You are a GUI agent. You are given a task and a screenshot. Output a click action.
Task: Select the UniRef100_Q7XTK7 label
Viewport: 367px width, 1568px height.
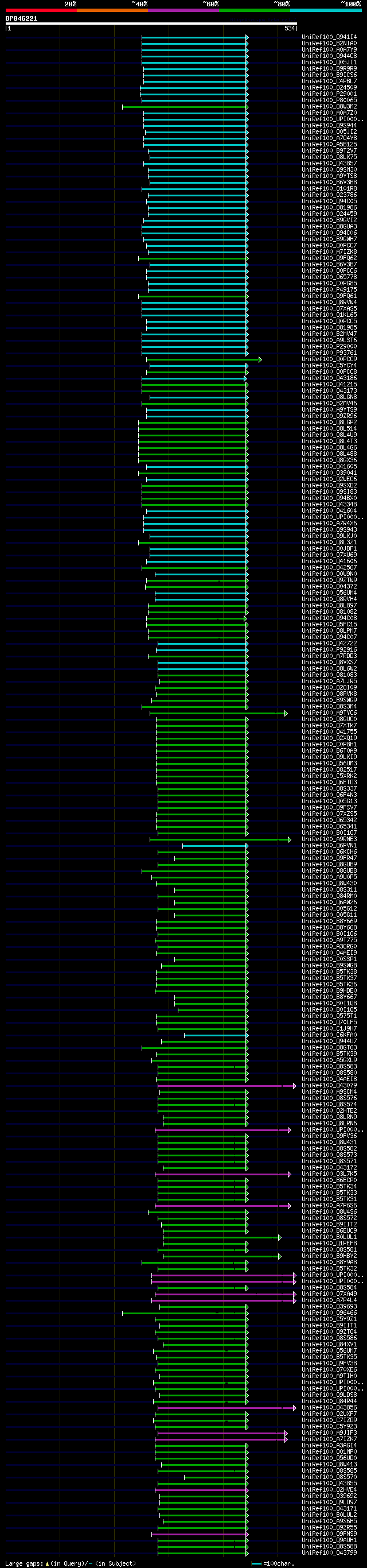point(329,726)
